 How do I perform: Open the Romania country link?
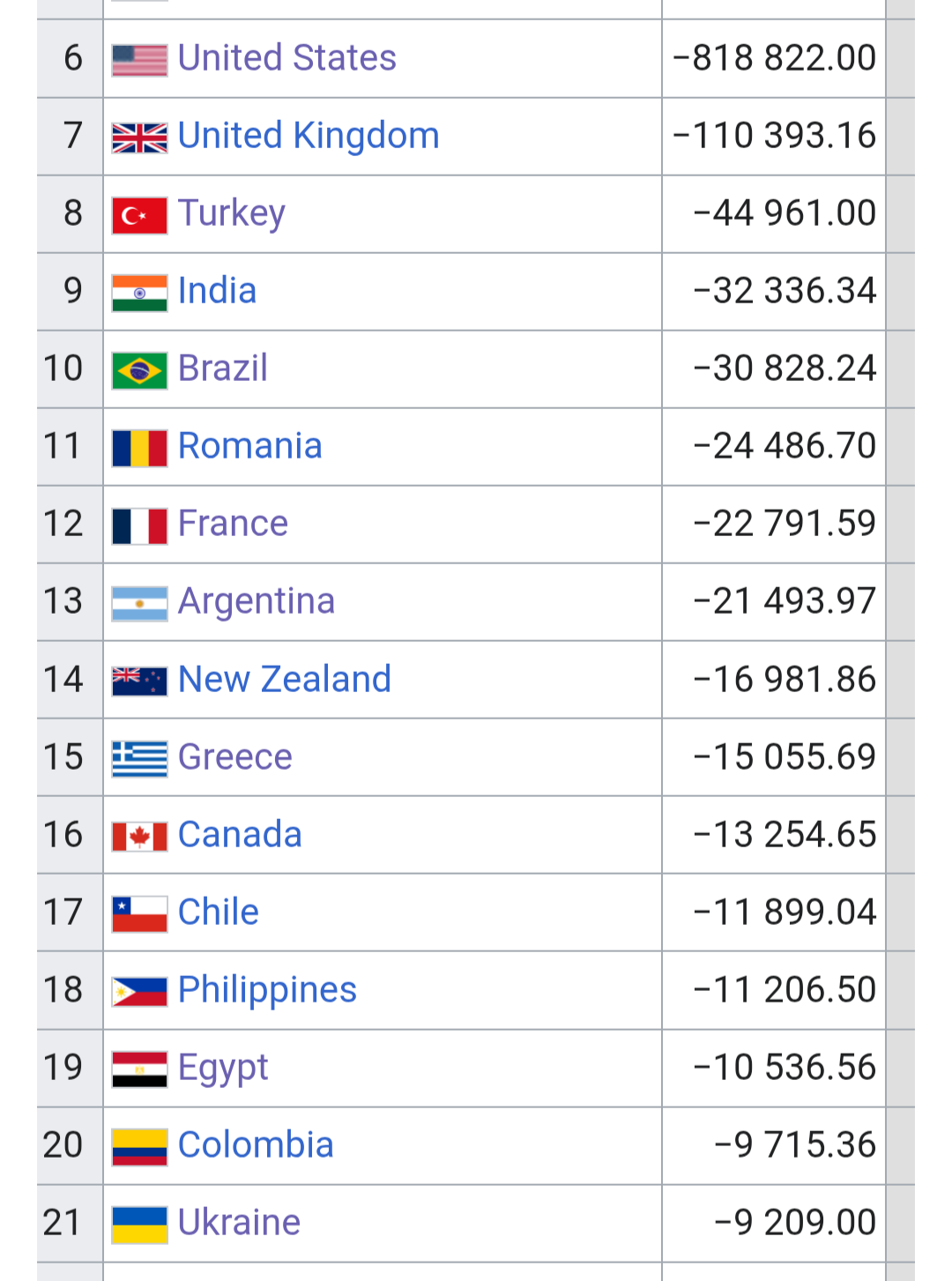249,446
